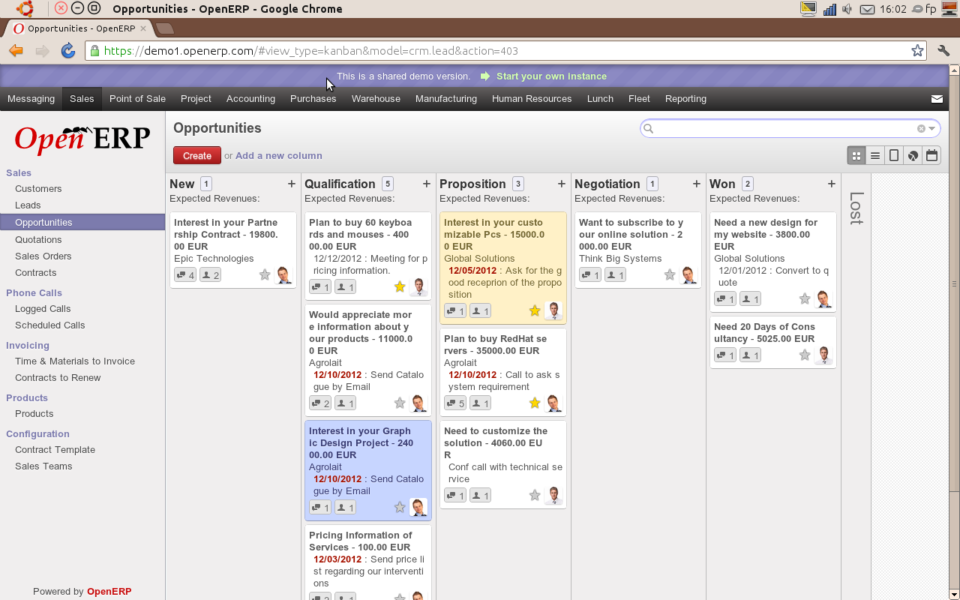Click user avatar on online solution card
This screenshot has width=960, height=600.
(x=689, y=275)
